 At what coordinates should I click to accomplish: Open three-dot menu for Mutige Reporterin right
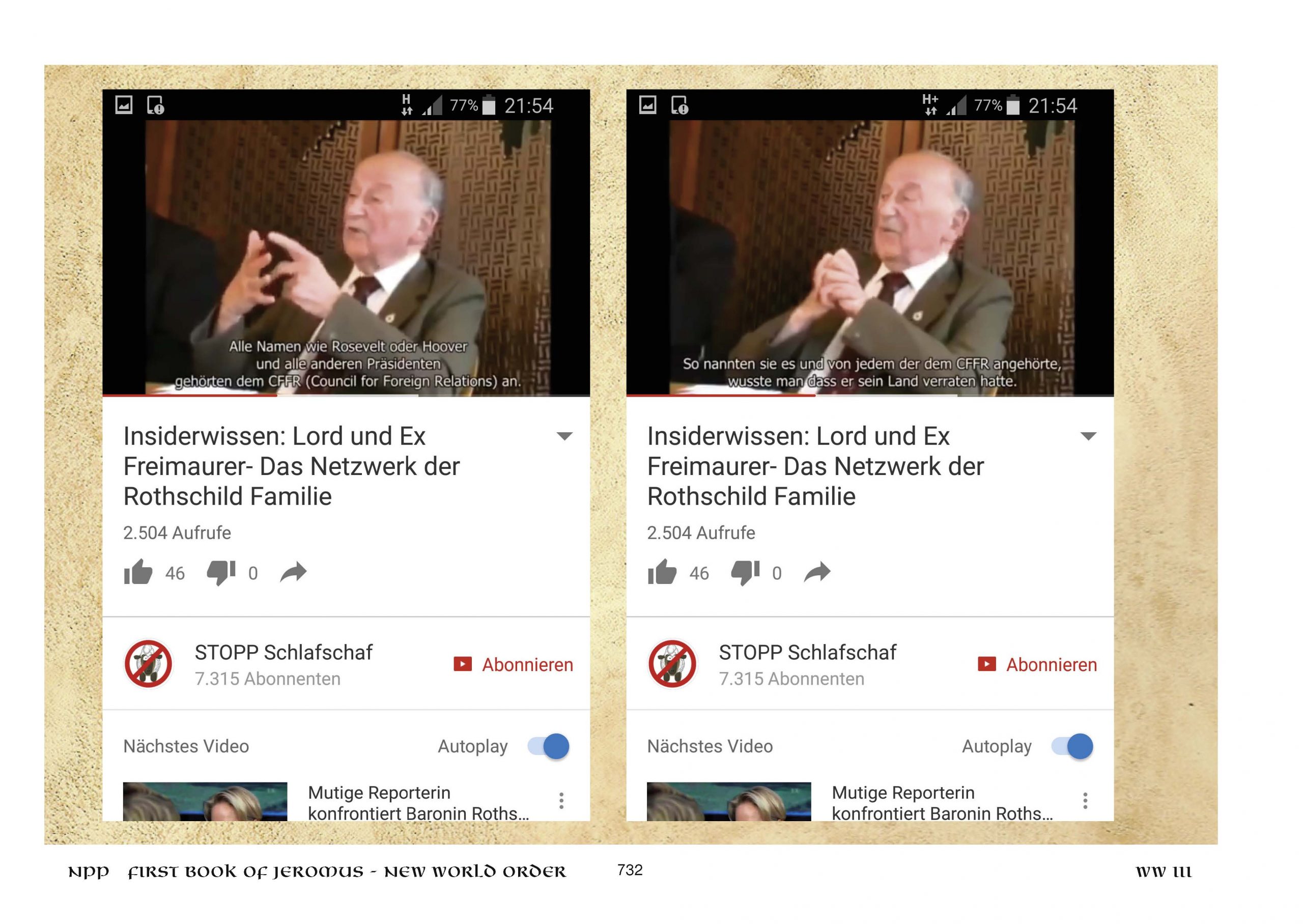click(1085, 800)
